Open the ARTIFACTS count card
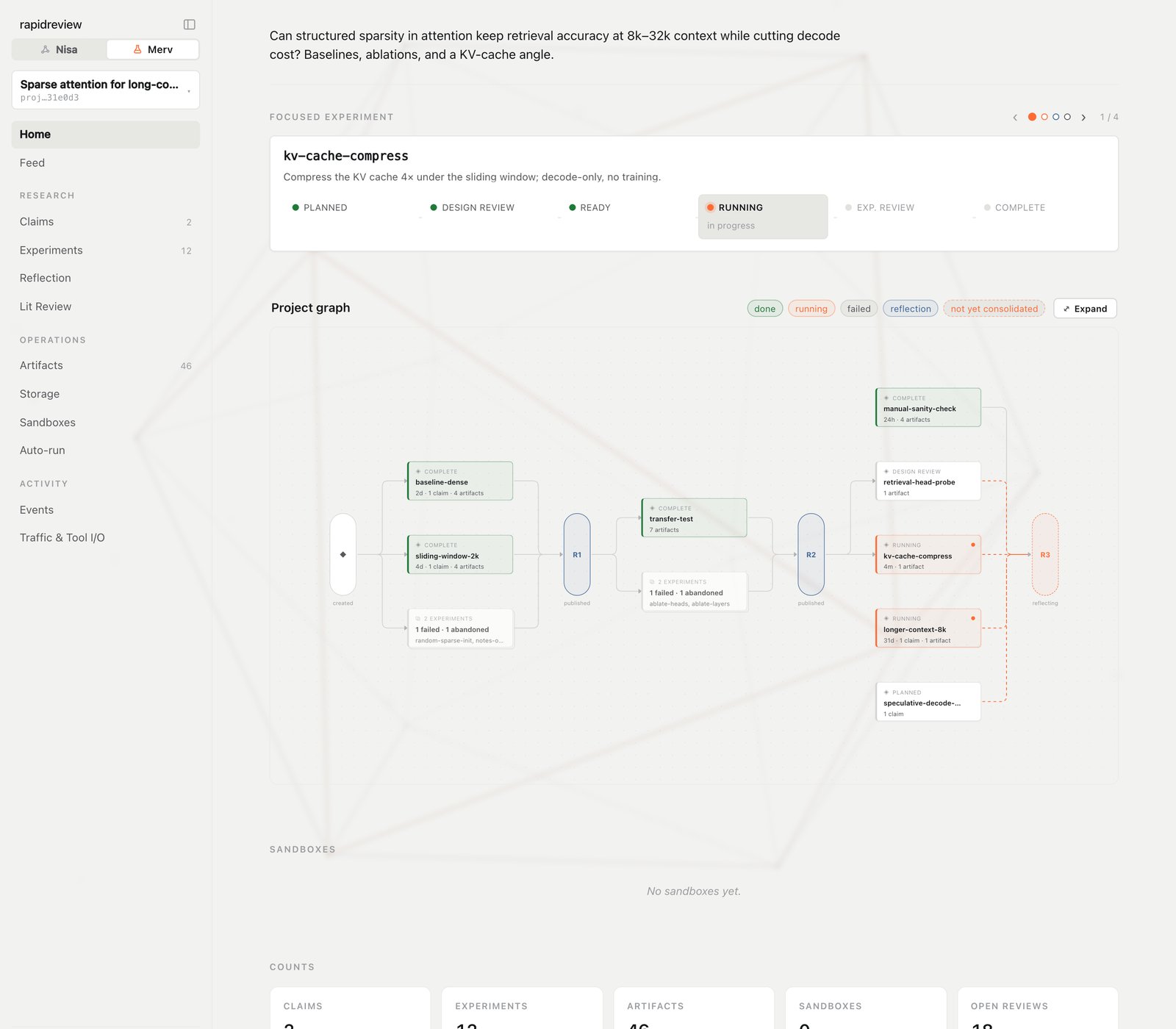This screenshot has height=1029, width=1176. coord(694,1008)
